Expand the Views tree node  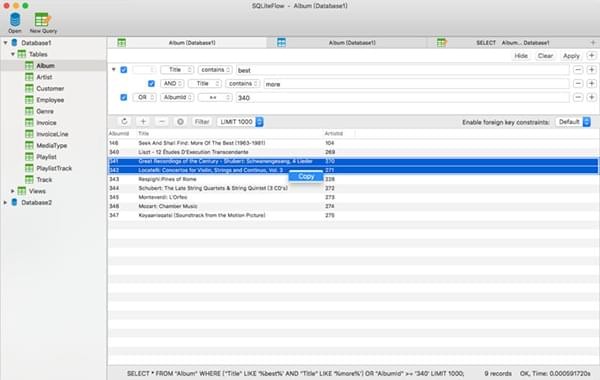(x=13, y=191)
